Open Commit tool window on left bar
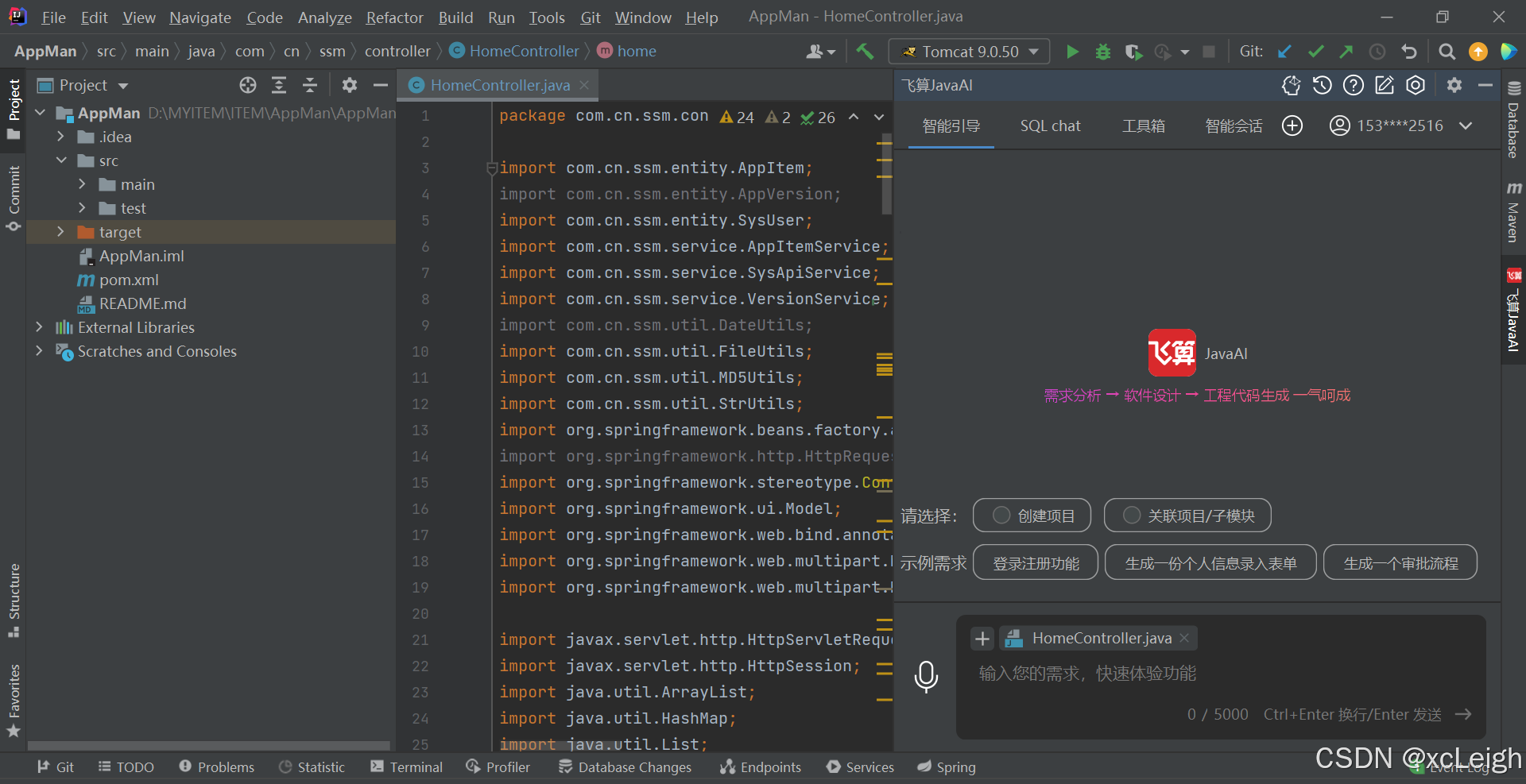The width and height of the screenshot is (1526, 784). [x=14, y=198]
